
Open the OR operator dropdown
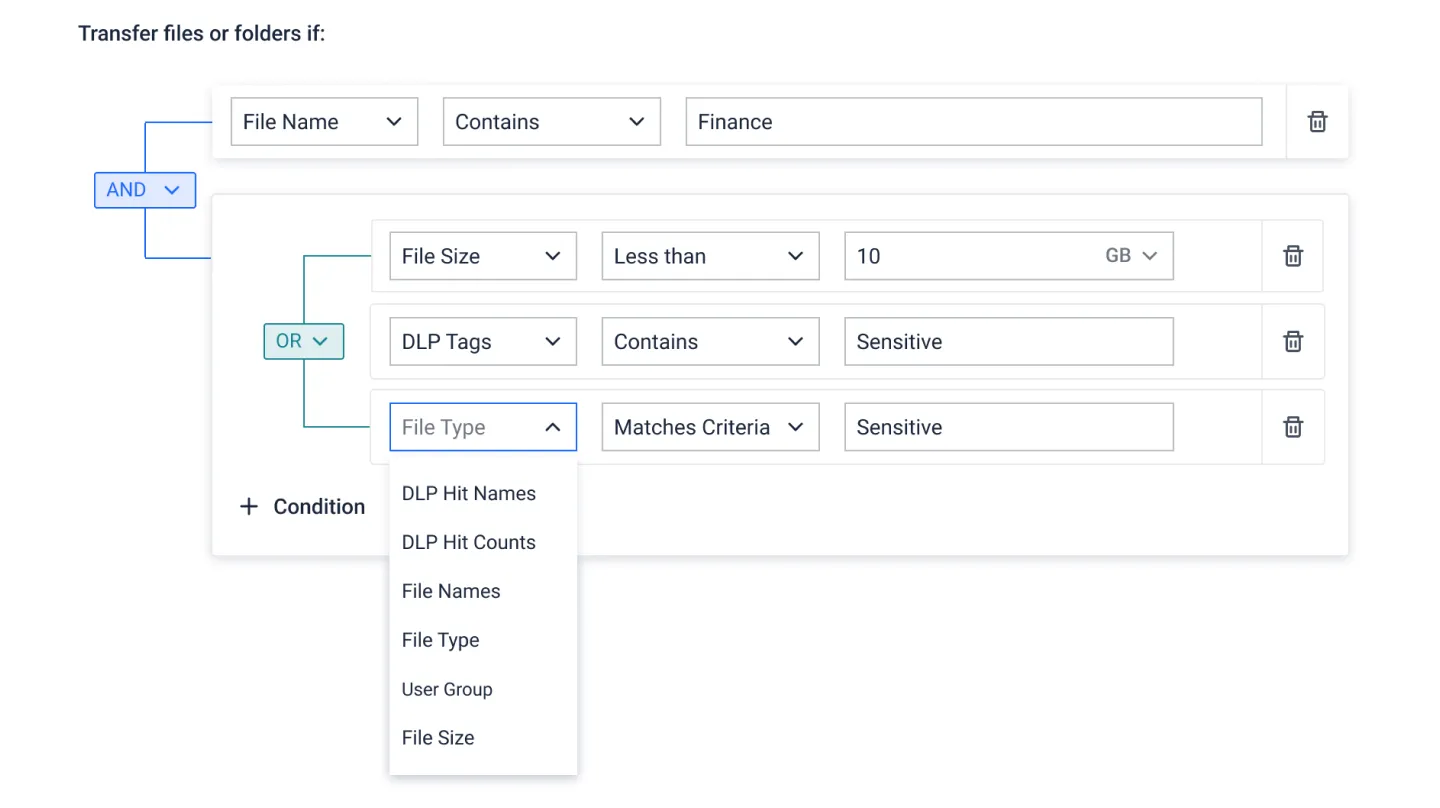[303, 341]
